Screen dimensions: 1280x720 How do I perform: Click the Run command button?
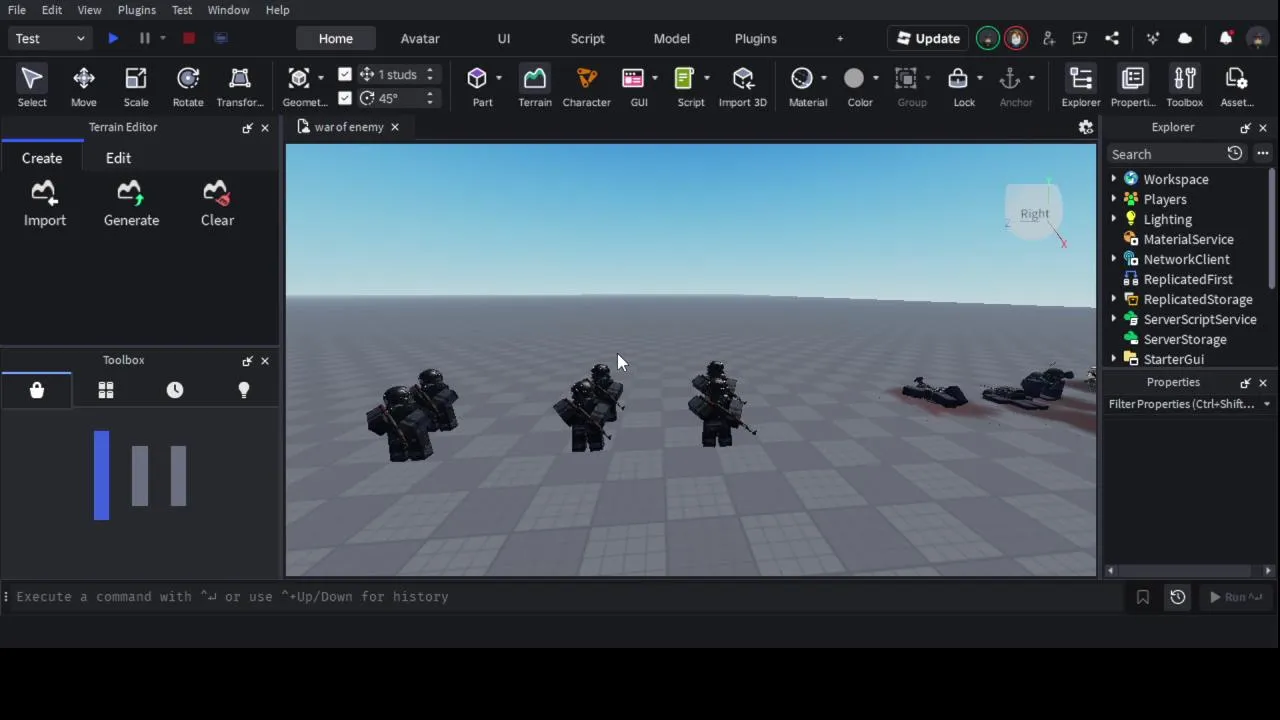1235,597
